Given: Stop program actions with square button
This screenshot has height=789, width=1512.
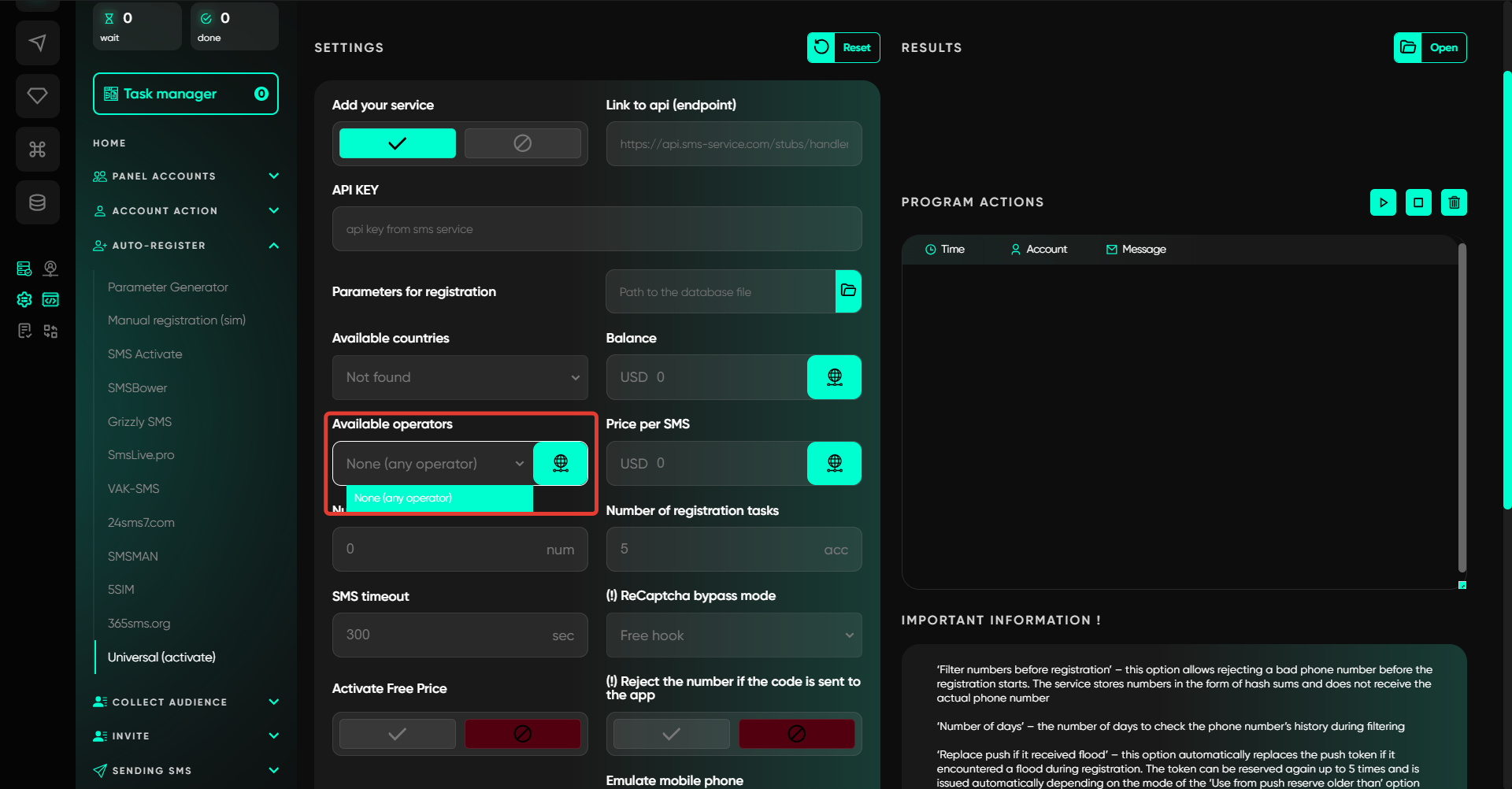Looking at the screenshot, I should [x=1418, y=202].
